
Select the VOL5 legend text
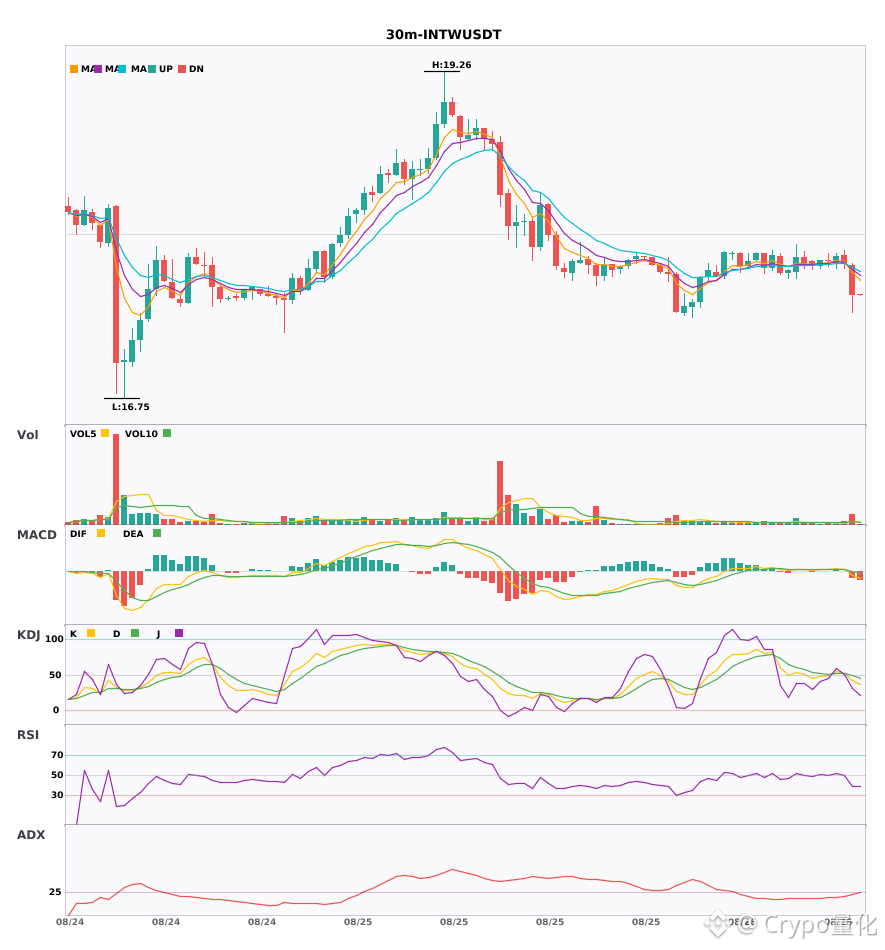click(x=83, y=434)
